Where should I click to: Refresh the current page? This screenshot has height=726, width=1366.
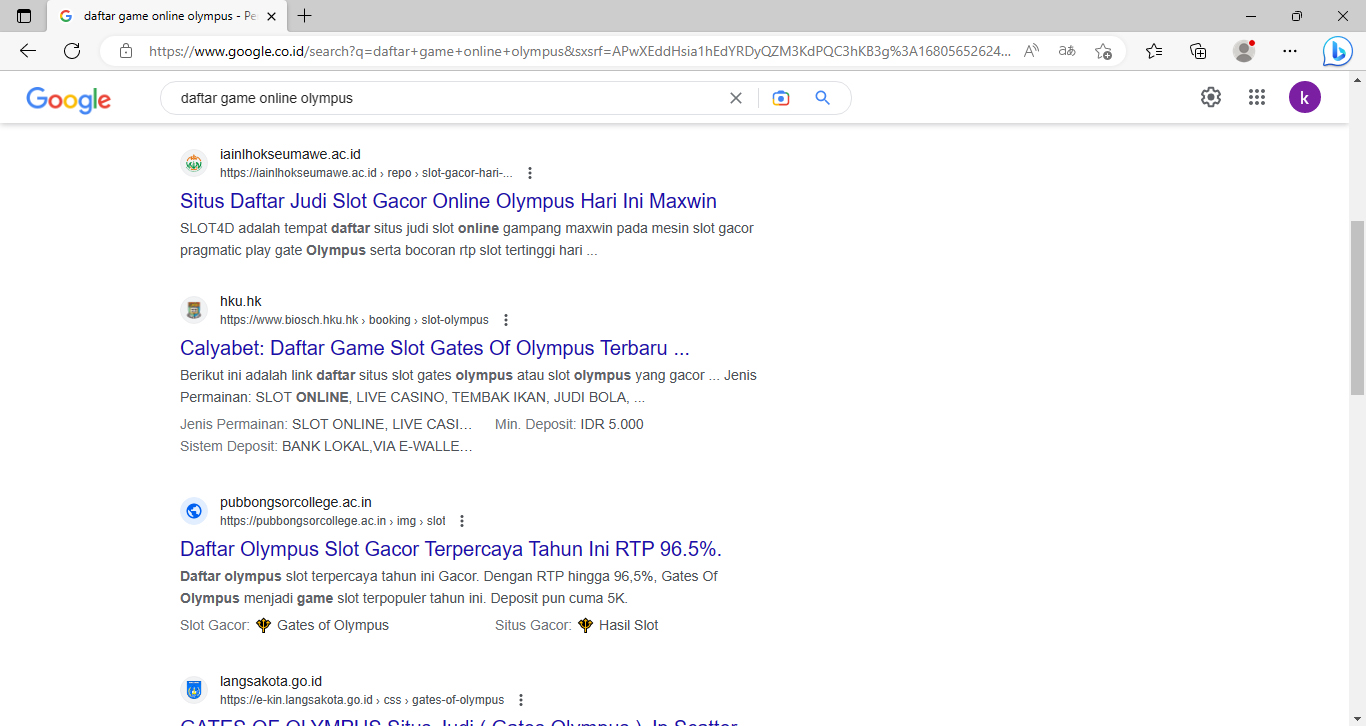[x=72, y=51]
